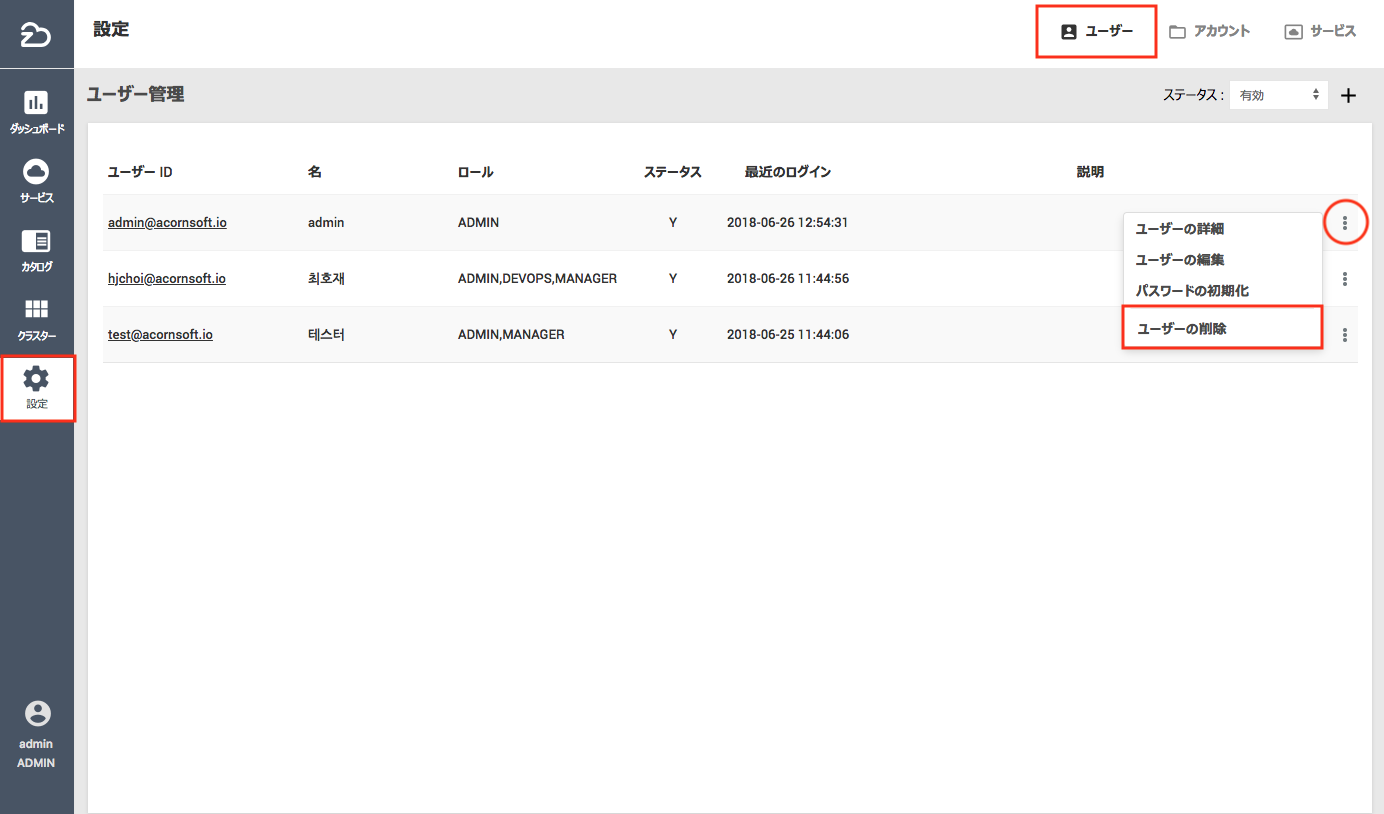Open the admin@acornsoft.io user link
This screenshot has height=814, width=1384.
(x=167, y=223)
